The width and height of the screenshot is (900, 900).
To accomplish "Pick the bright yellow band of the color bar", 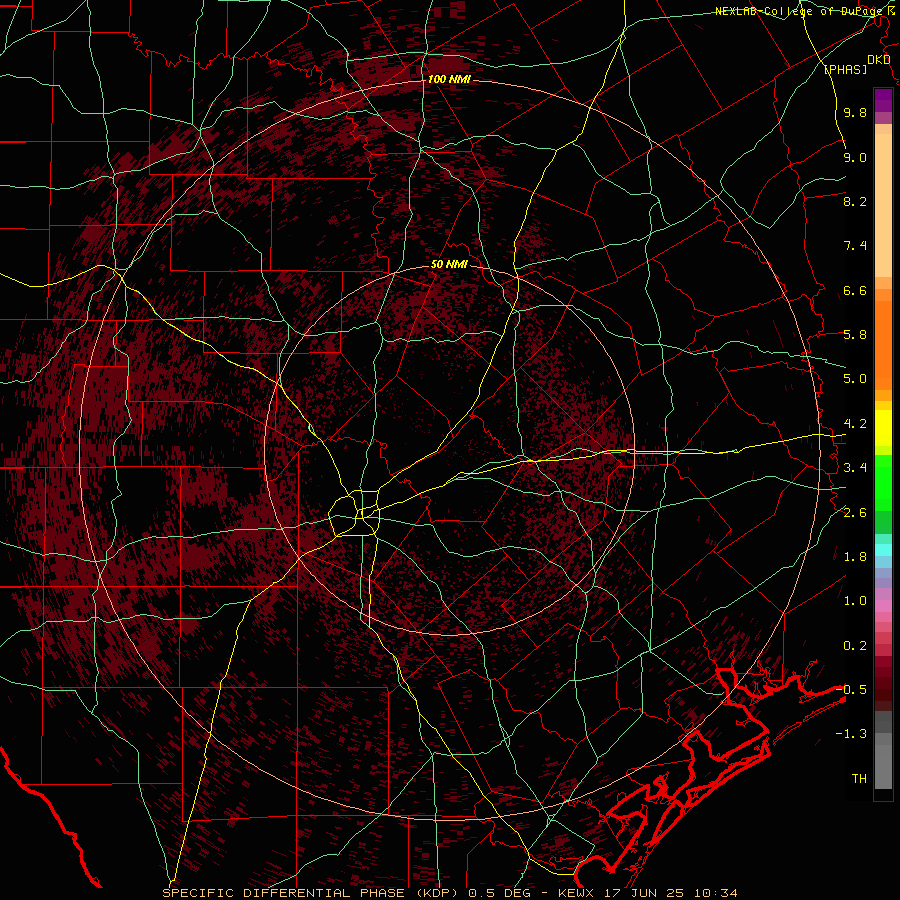I will pos(883,428).
